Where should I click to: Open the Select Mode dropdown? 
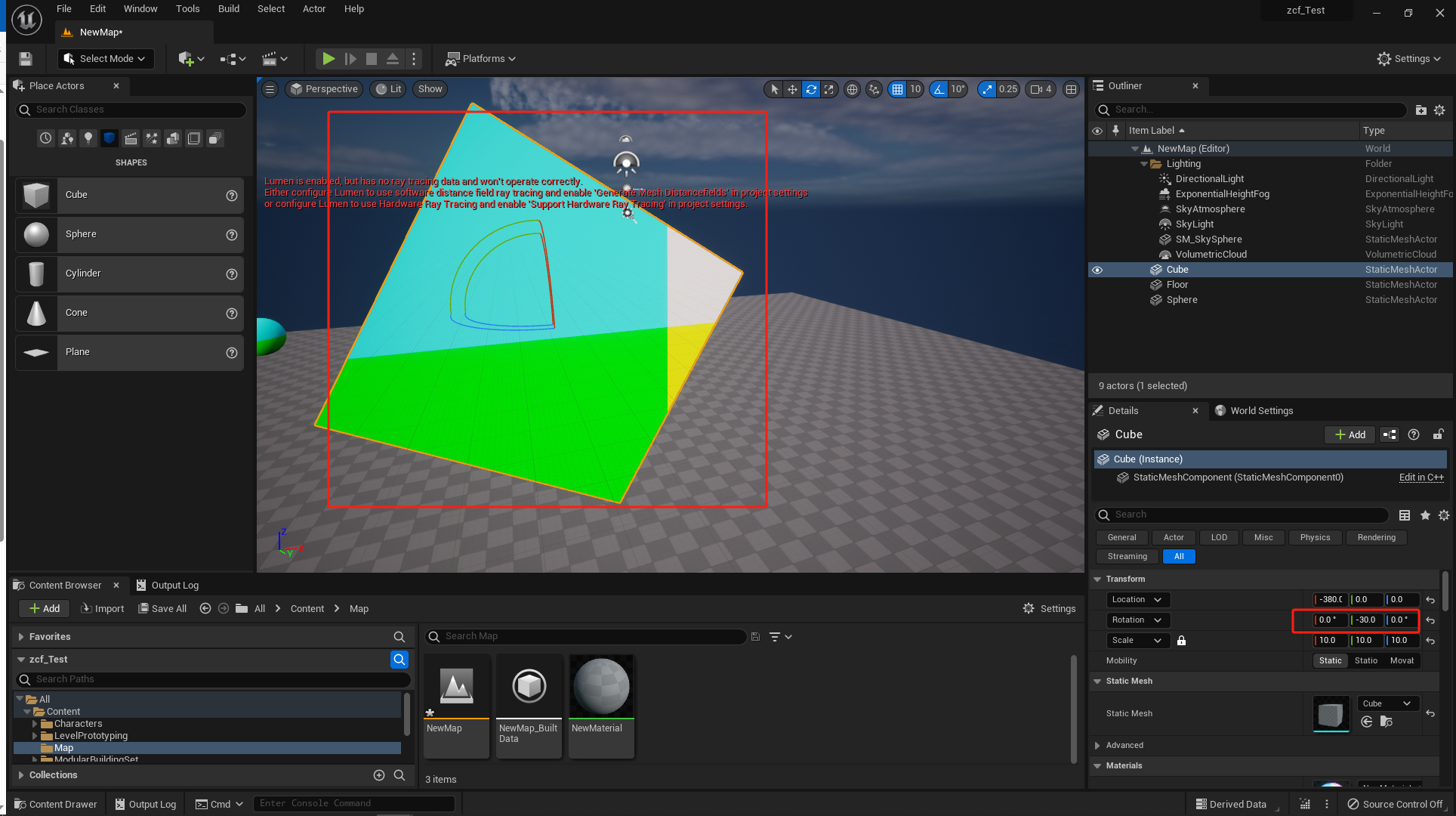(x=106, y=58)
